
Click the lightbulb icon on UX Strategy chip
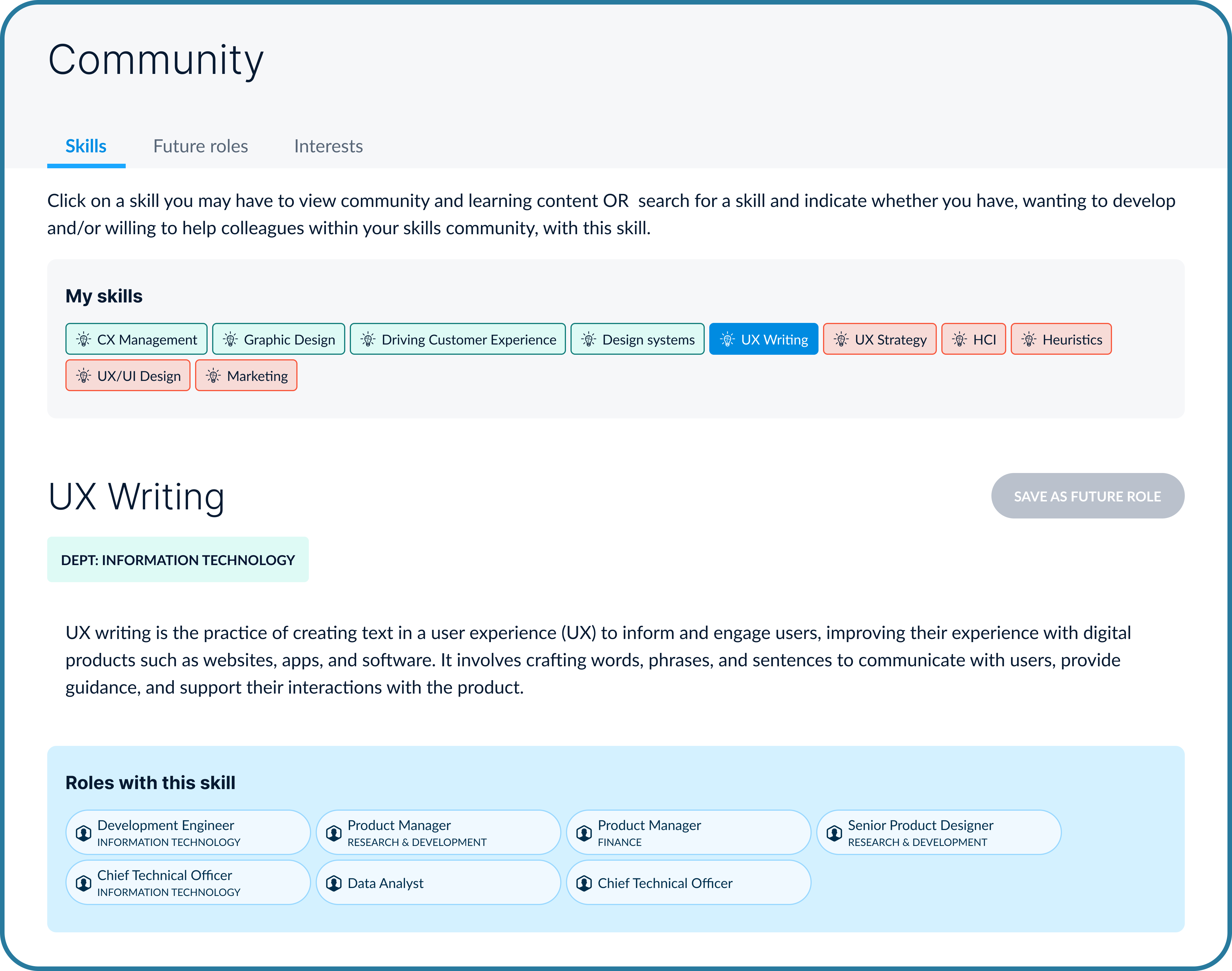[x=841, y=339]
